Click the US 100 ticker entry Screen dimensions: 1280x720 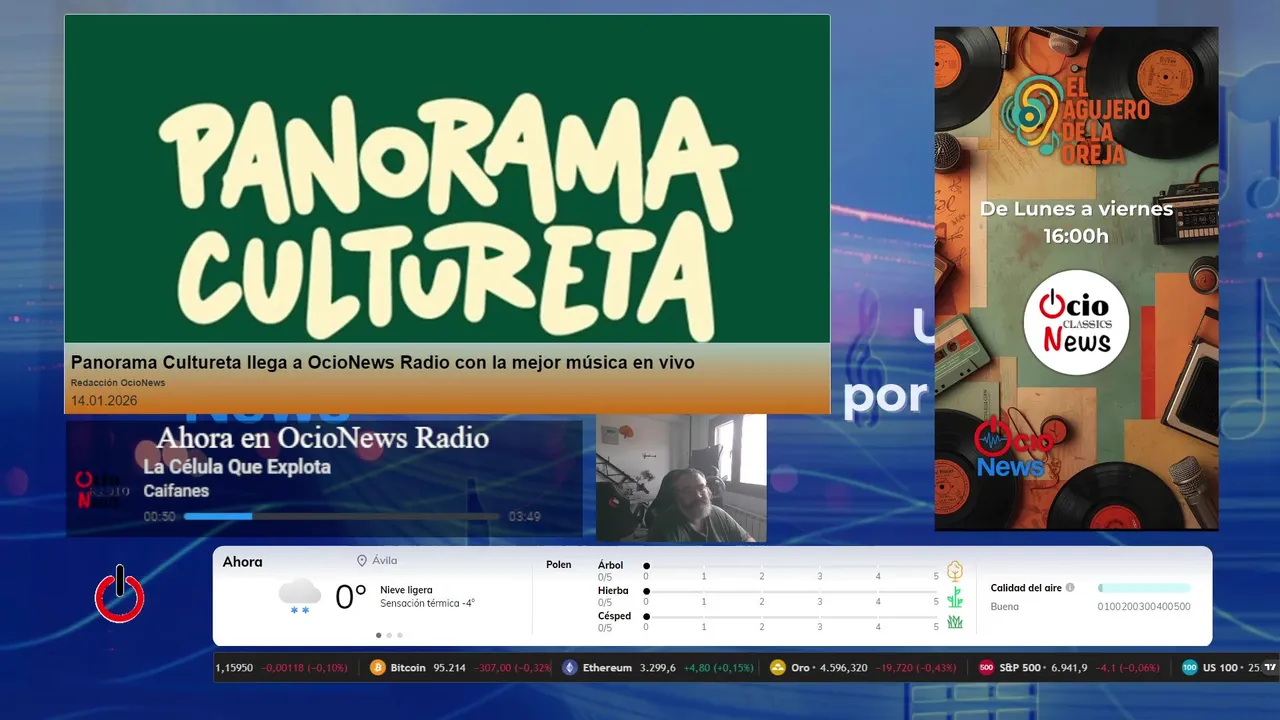click(x=1222, y=667)
